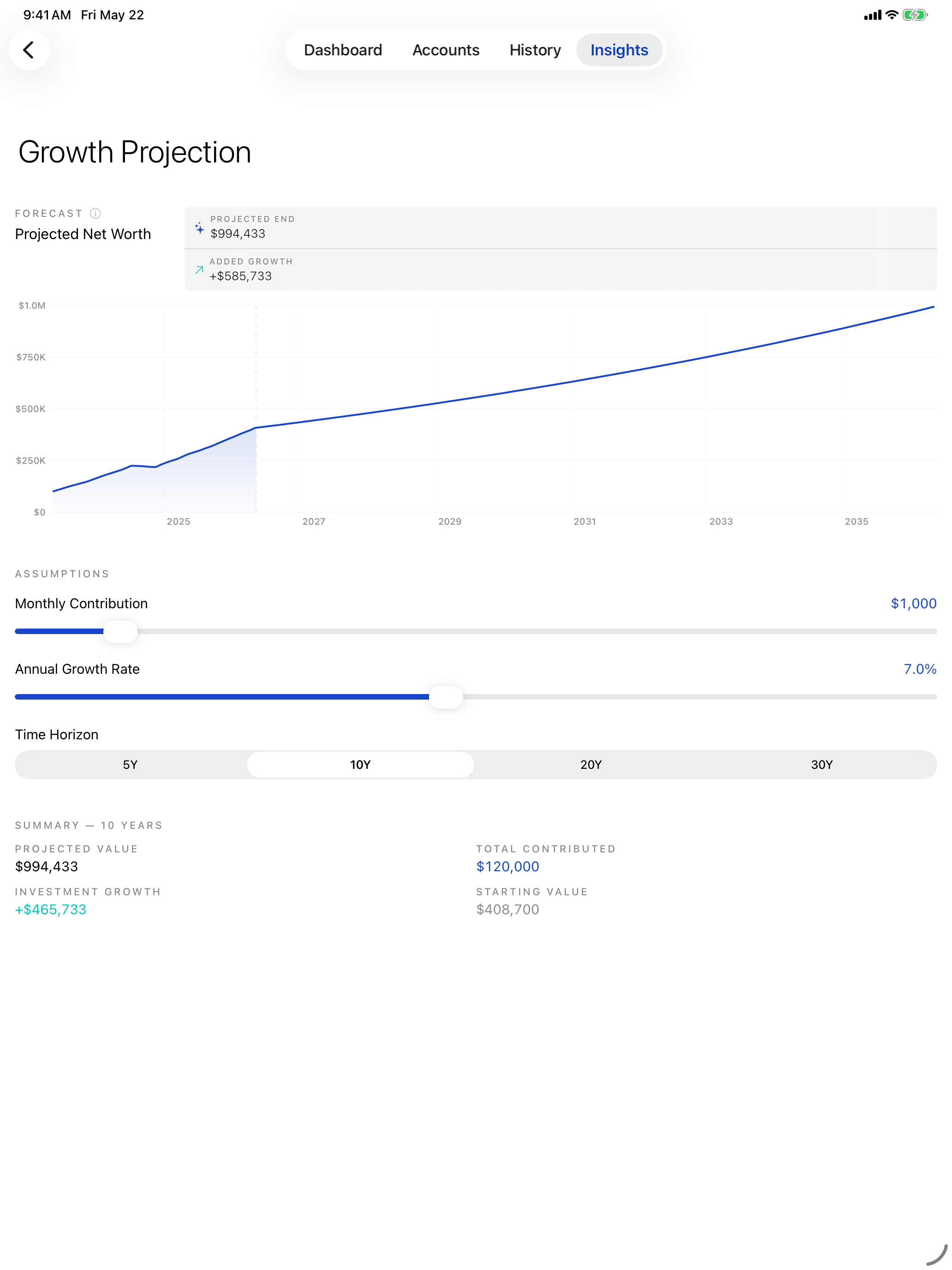
Task: Tap the Growth Projection heading
Action: tap(135, 152)
